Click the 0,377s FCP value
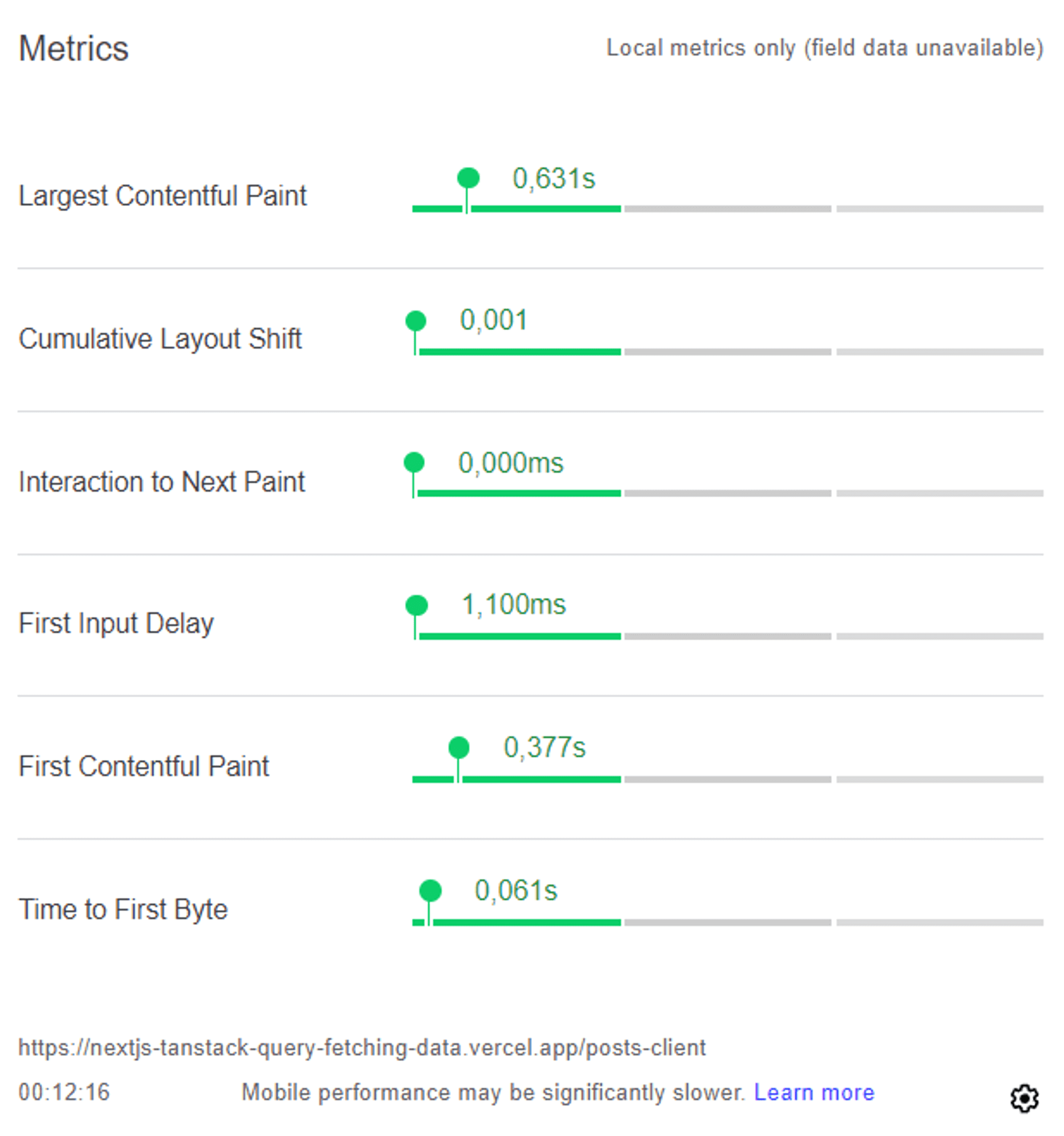 [544, 747]
